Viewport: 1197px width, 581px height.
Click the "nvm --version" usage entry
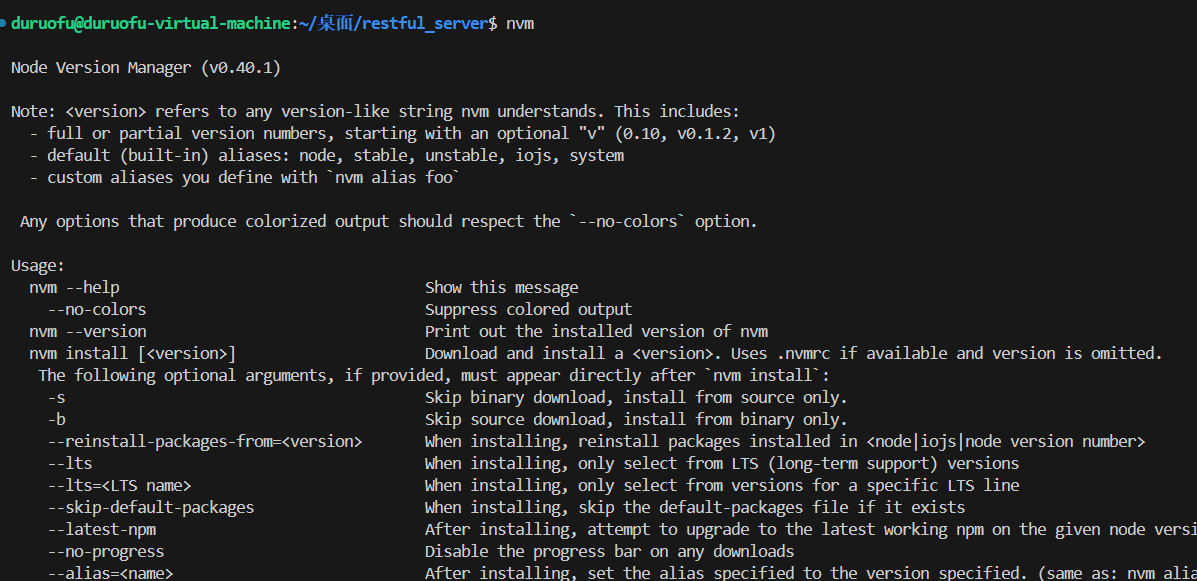tap(88, 331)
